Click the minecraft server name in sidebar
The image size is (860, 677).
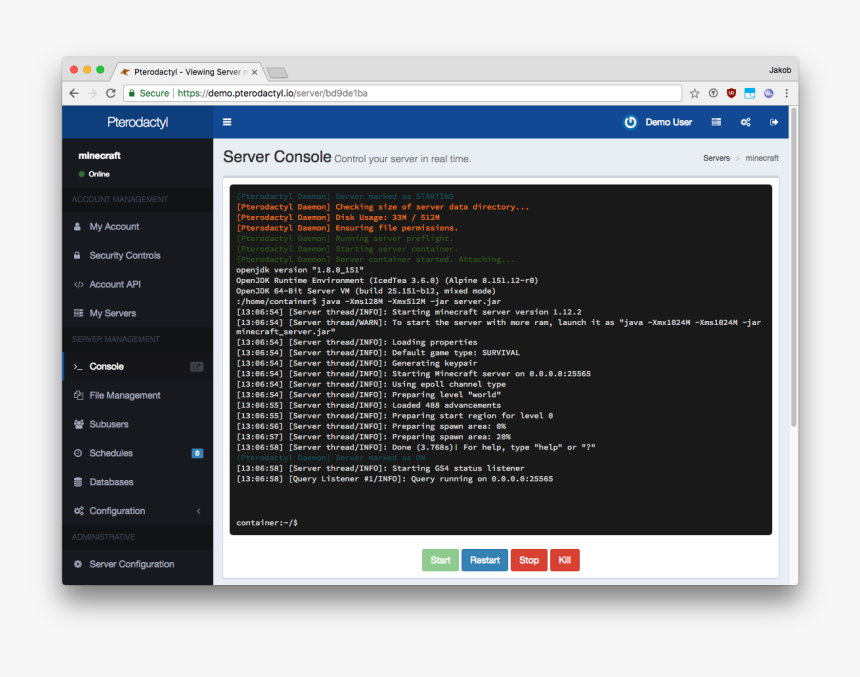pos(99,156)
